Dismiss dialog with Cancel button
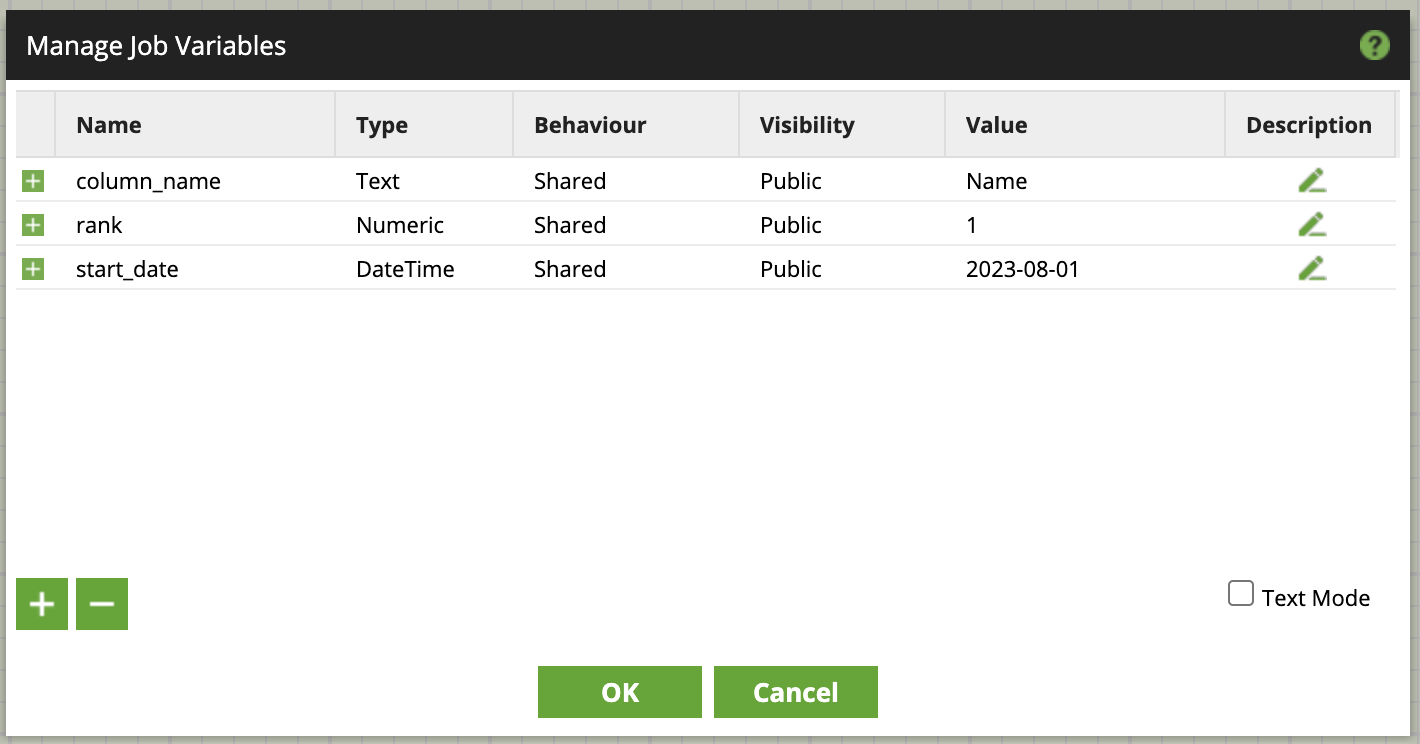The height and width of the screenshot is (744, 1420). pyautogui.click(x=796, y=692)
